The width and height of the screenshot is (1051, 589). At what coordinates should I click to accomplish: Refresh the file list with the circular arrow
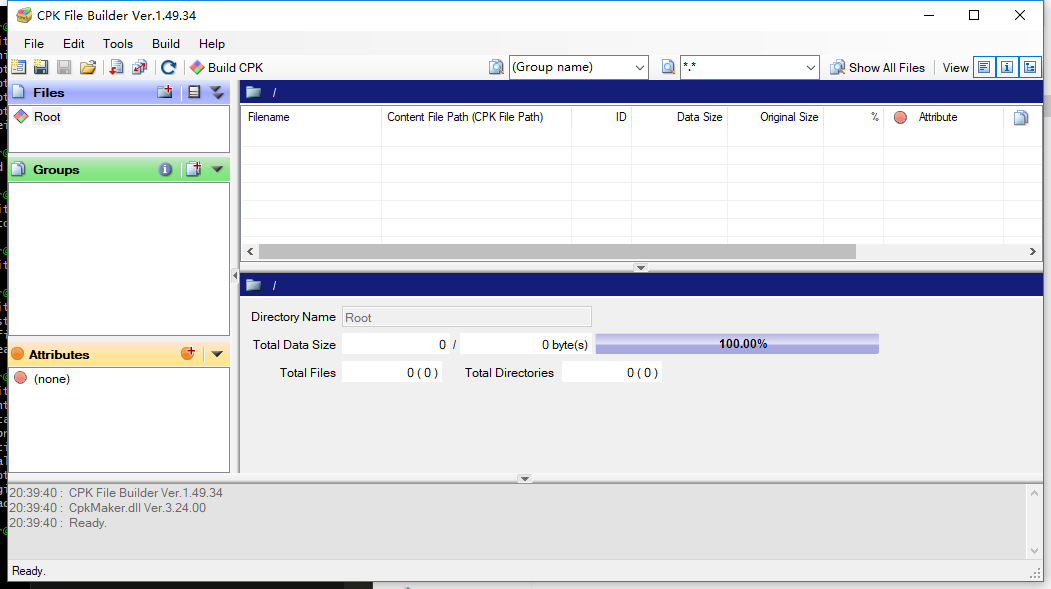click(x=168, y=67)
